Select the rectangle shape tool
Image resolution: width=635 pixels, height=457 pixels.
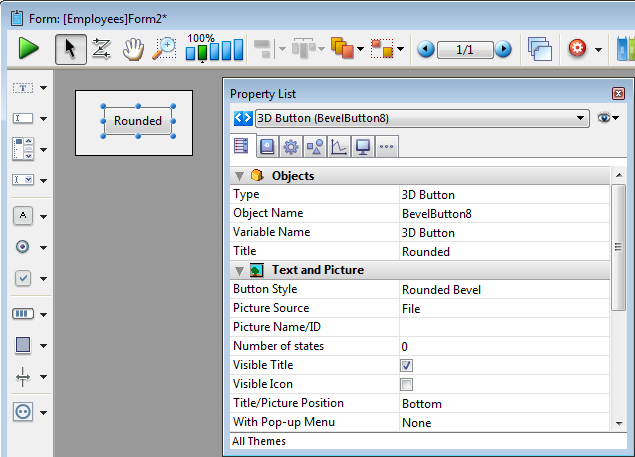point(23,345)
